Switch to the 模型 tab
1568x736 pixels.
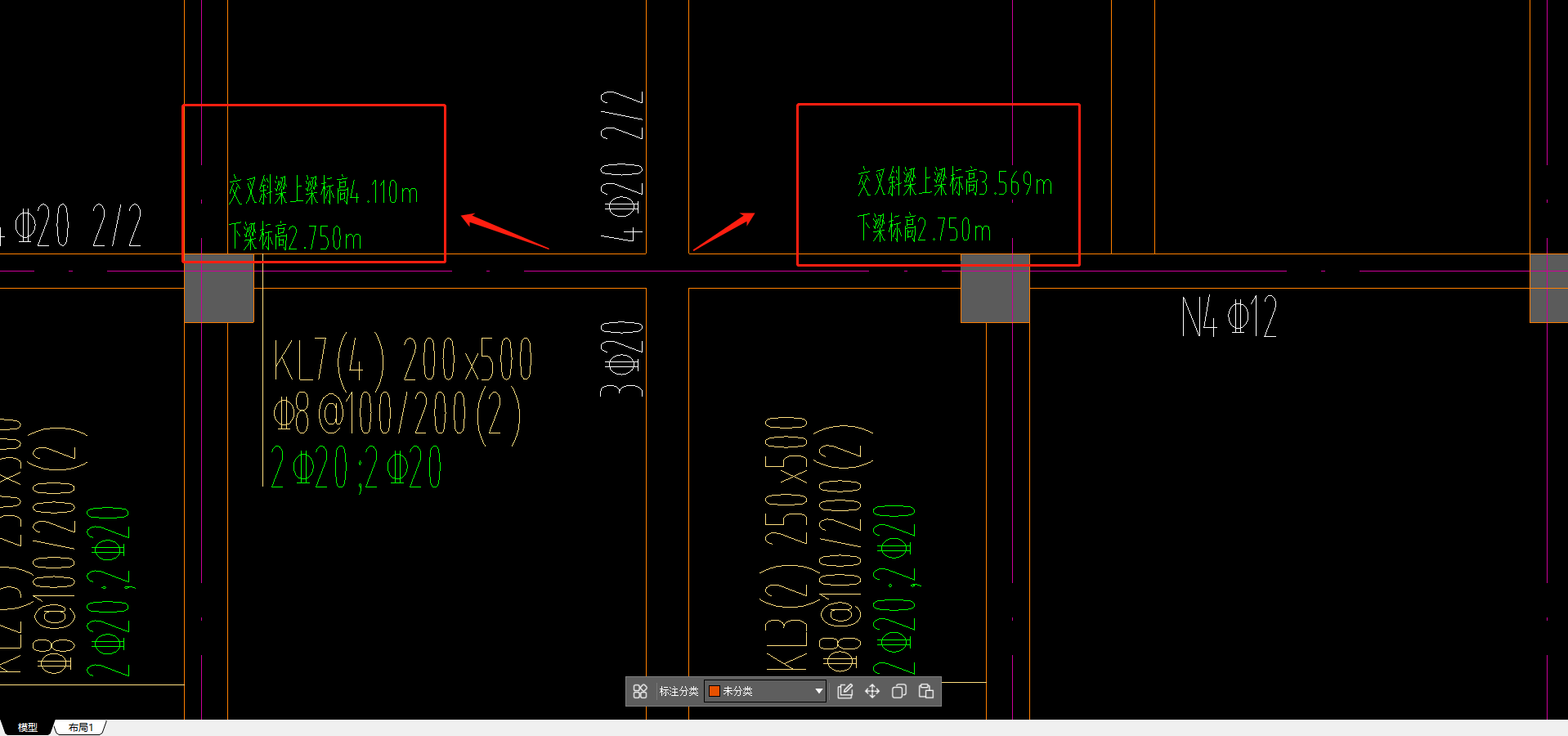28,727
